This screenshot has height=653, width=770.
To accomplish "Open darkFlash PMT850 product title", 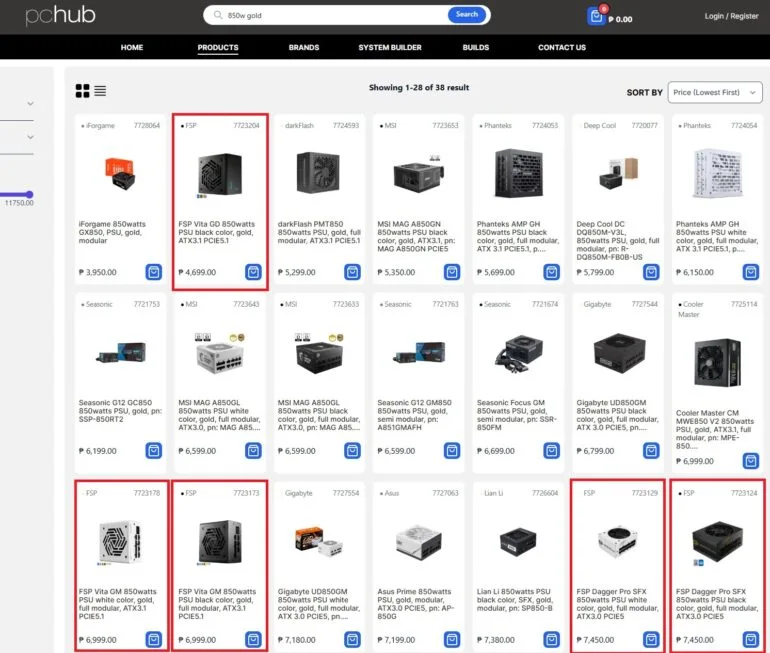I will (x=319, y=232).
